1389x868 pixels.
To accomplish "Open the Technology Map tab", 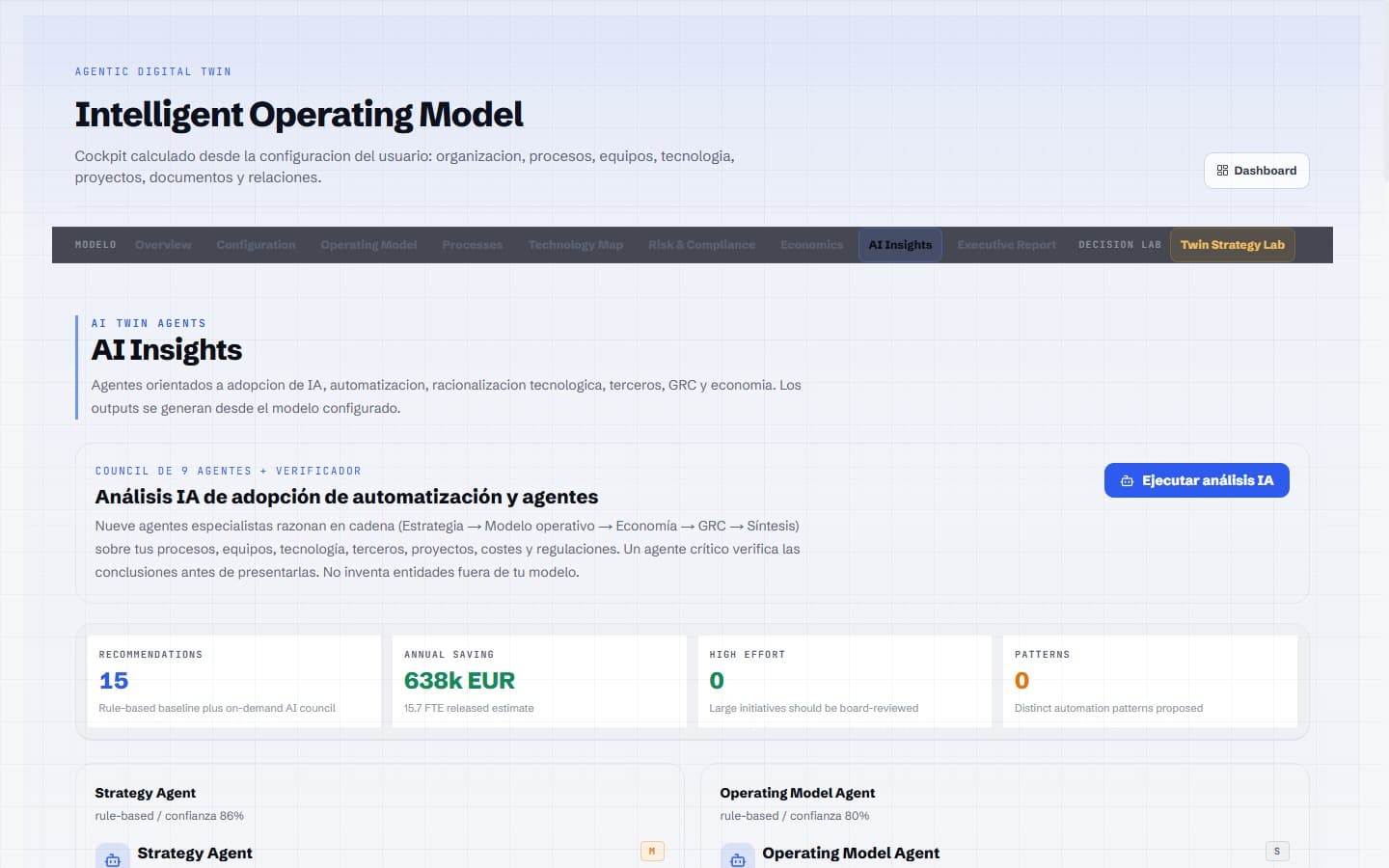I will 576,245.
